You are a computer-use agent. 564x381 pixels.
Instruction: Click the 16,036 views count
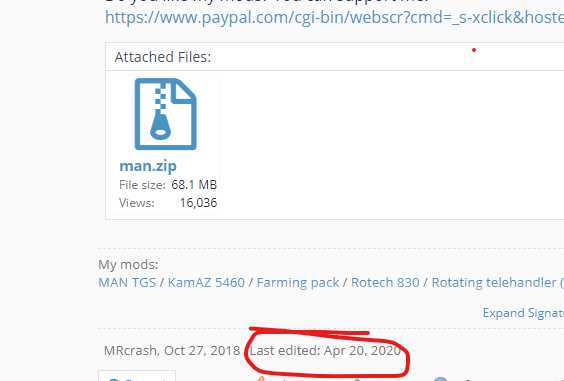point(198,203)
